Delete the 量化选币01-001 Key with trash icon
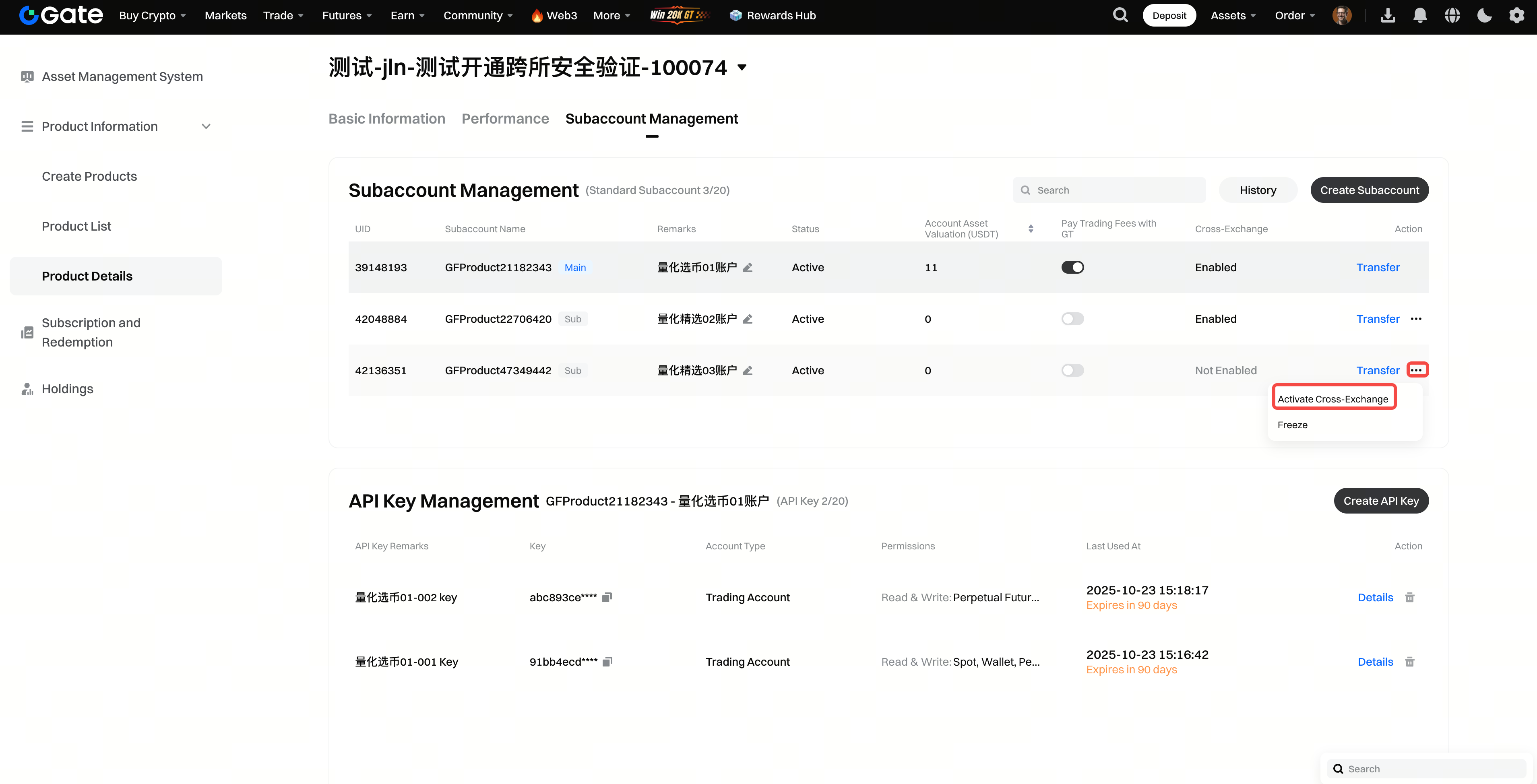The height and width of the screenshot is (784, 1537). tap(1410, 662)
